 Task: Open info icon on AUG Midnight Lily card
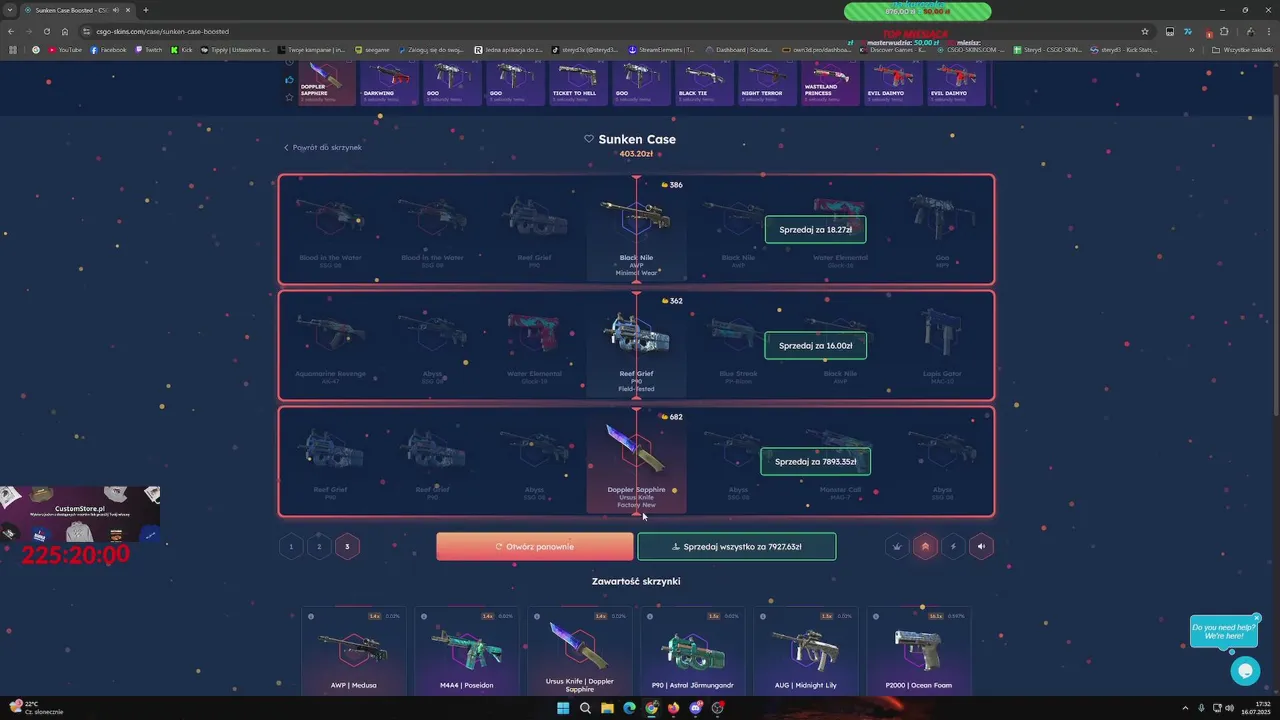(763, 616)
